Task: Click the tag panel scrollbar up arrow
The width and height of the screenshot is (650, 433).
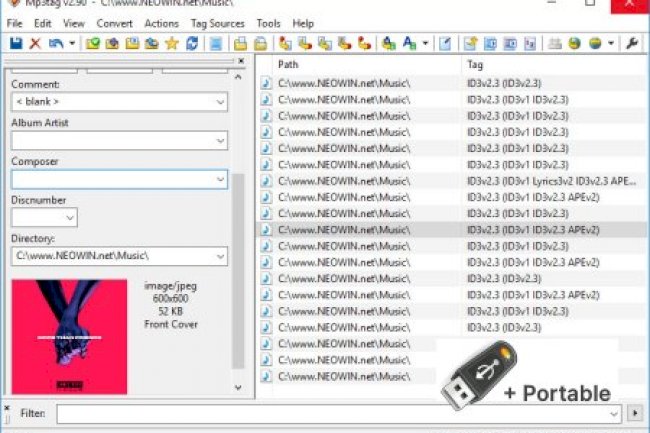Action: click(x=238, y=77)
